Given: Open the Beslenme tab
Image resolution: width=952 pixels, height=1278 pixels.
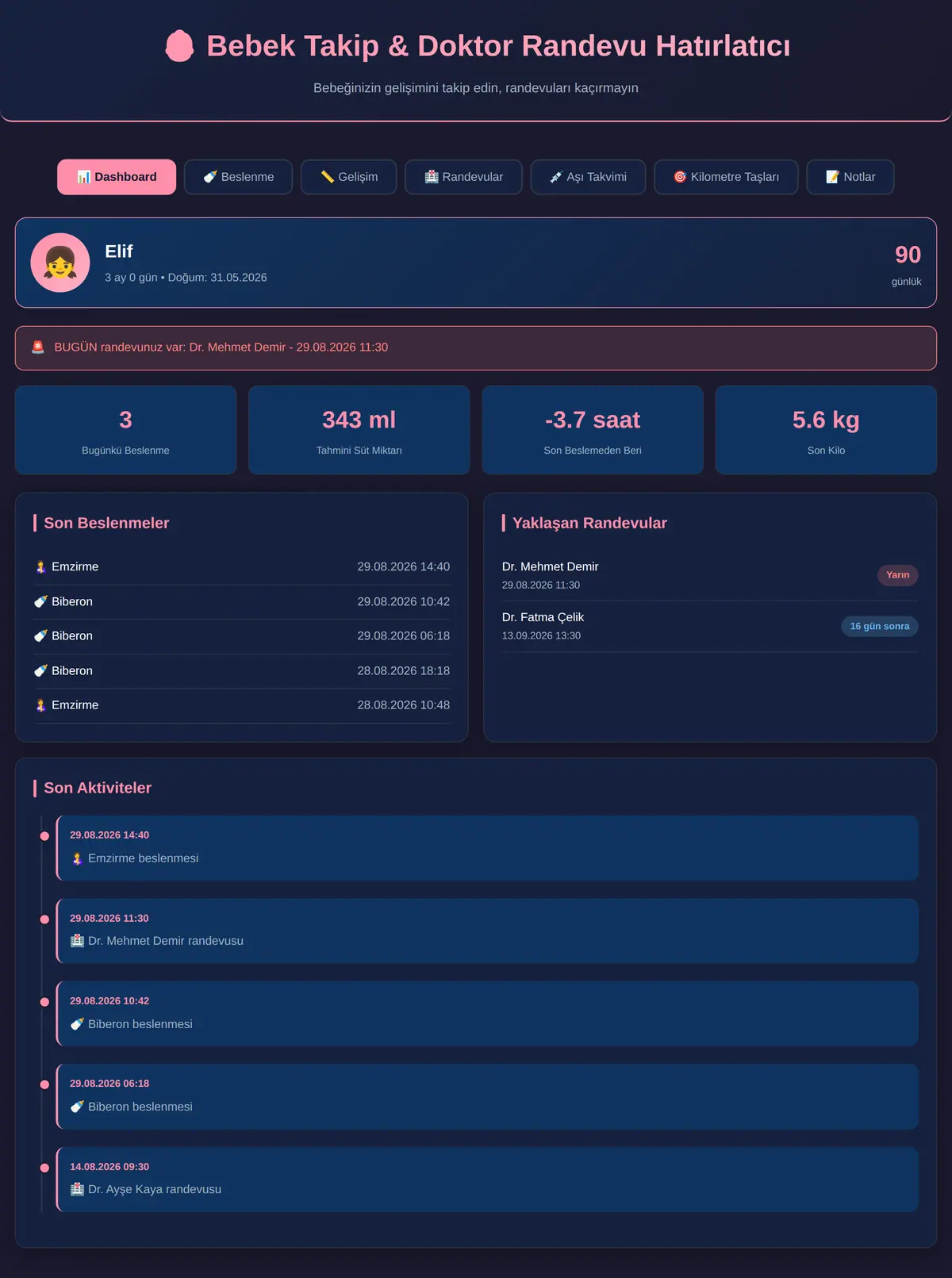Looking at the screenshot, I should point(238,177).
